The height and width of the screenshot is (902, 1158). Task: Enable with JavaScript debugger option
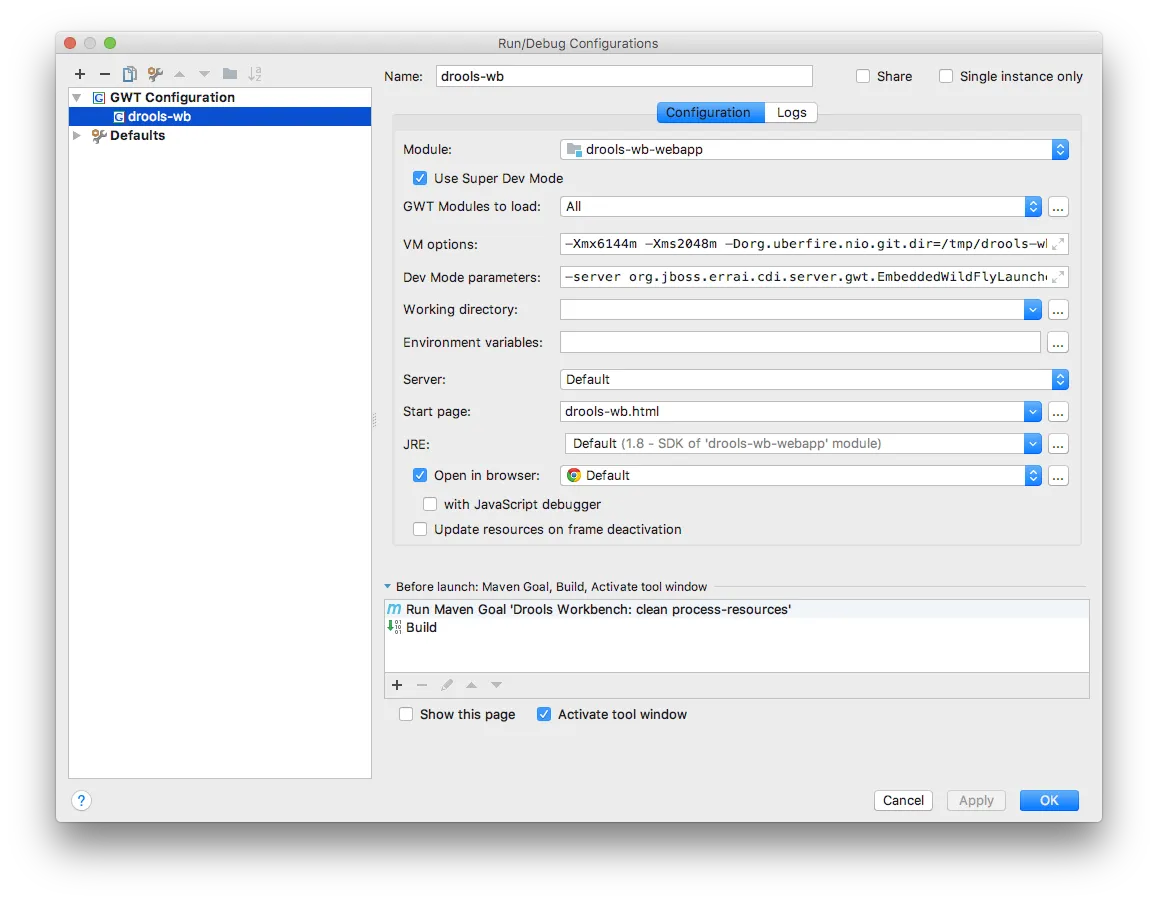tap(430, 505)
